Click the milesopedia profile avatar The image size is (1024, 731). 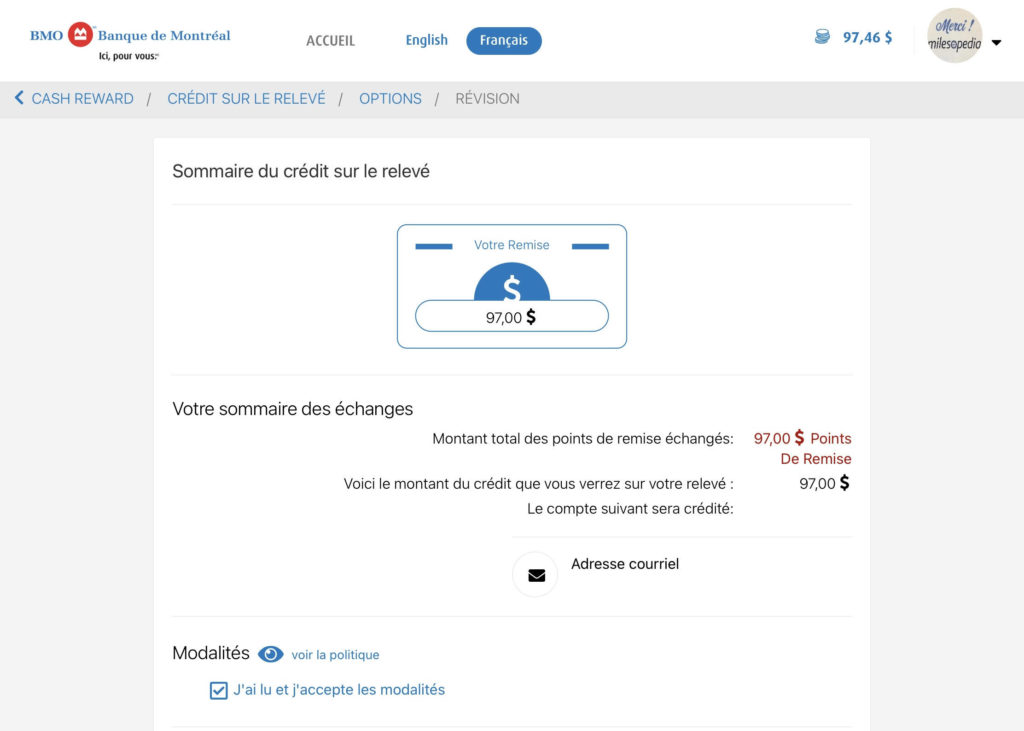954,37
